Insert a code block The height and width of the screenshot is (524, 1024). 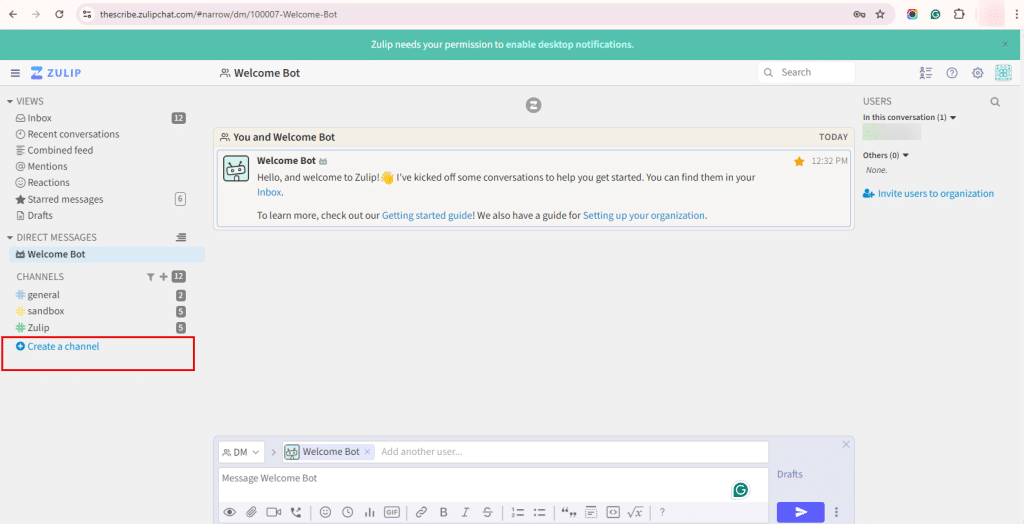[x=613, y=512]
